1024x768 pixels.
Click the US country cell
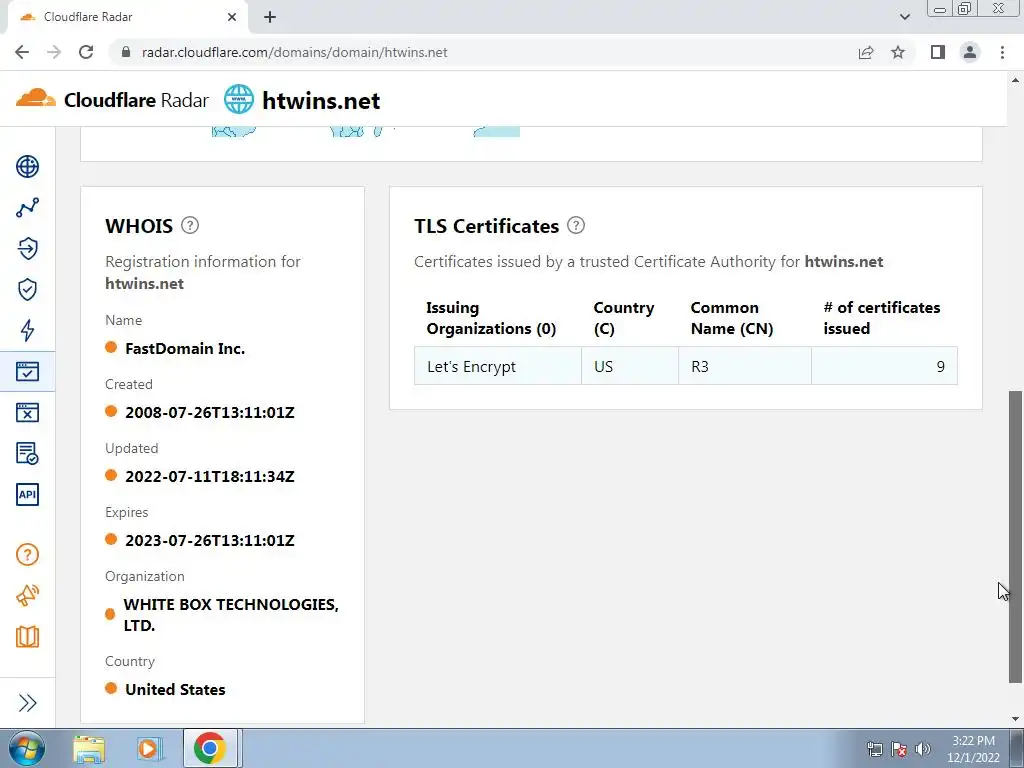point(630,366)
